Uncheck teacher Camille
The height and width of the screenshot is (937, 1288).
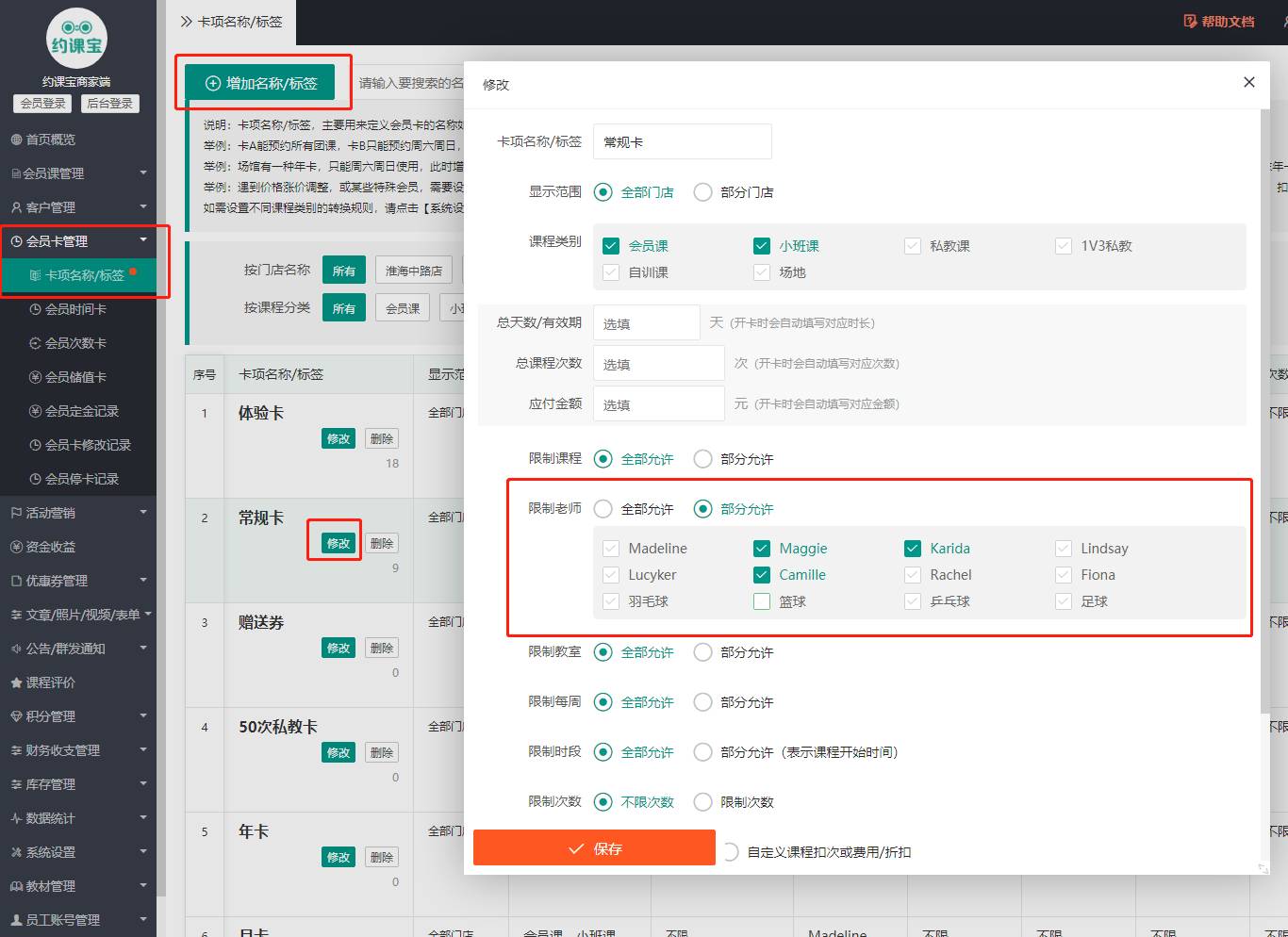[762, 575]
